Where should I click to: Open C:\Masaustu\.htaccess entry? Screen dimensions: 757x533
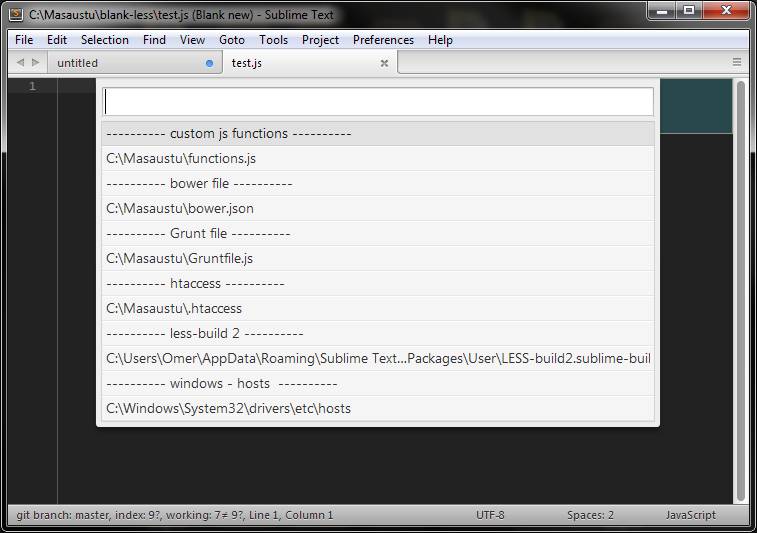tap(378, 309)
